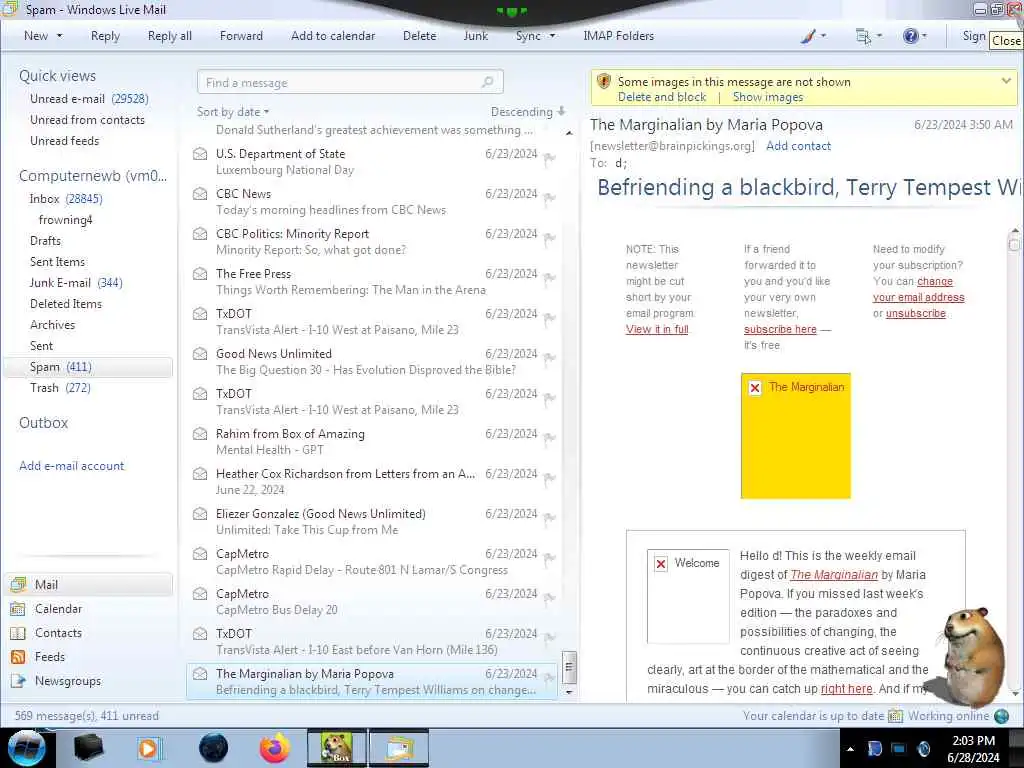Click the envelope icon beside Rahim from Box of Amazing
Image resolution: width=1024 pixels, height=768 pixels.
[200, 434]
